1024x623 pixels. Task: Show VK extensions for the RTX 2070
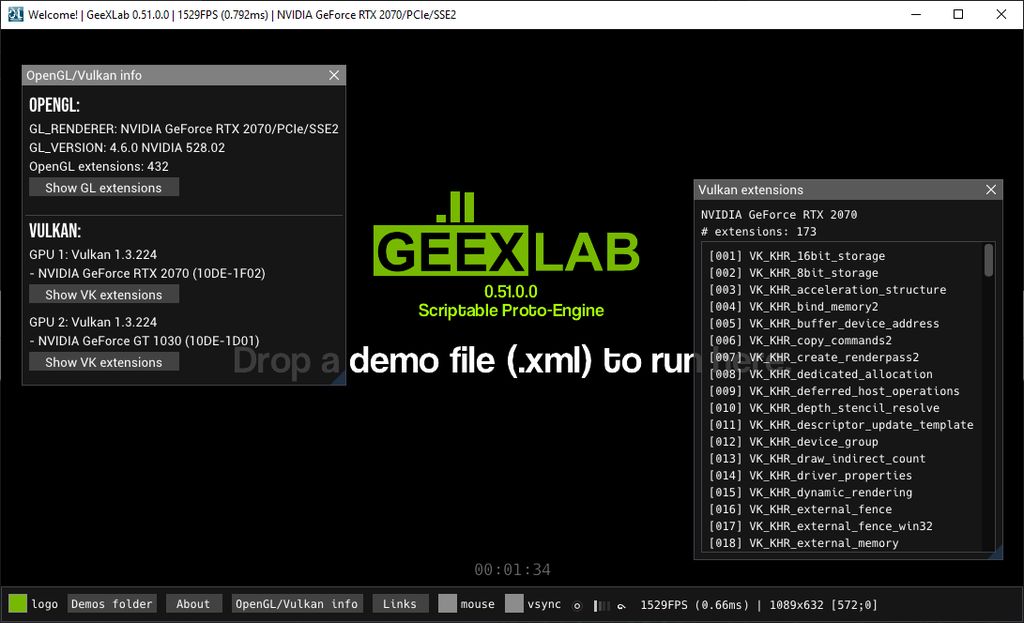coord(104,295)
